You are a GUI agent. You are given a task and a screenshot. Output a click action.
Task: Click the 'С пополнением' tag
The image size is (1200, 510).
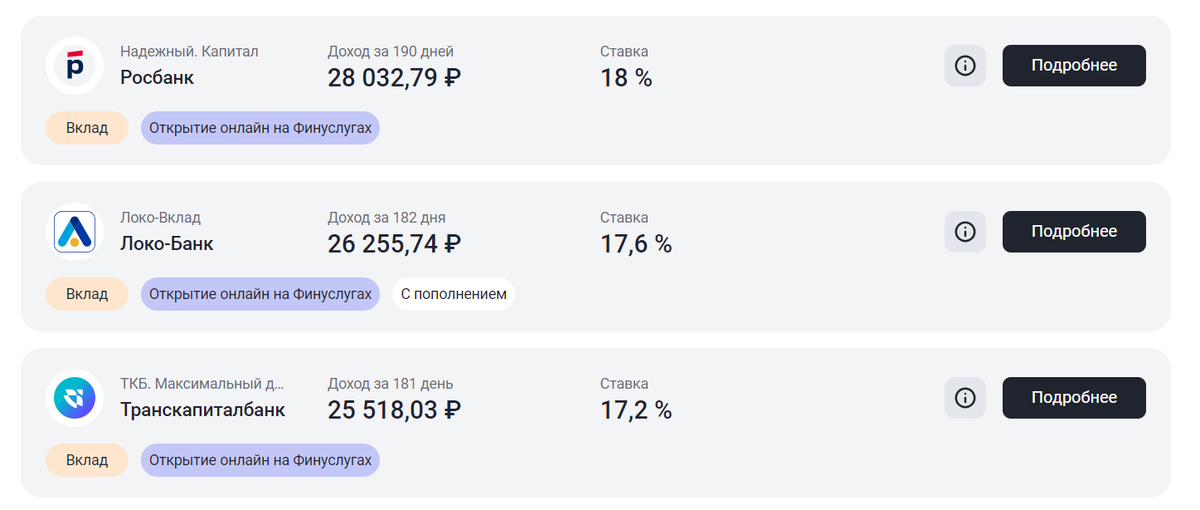tap(454, 294)
